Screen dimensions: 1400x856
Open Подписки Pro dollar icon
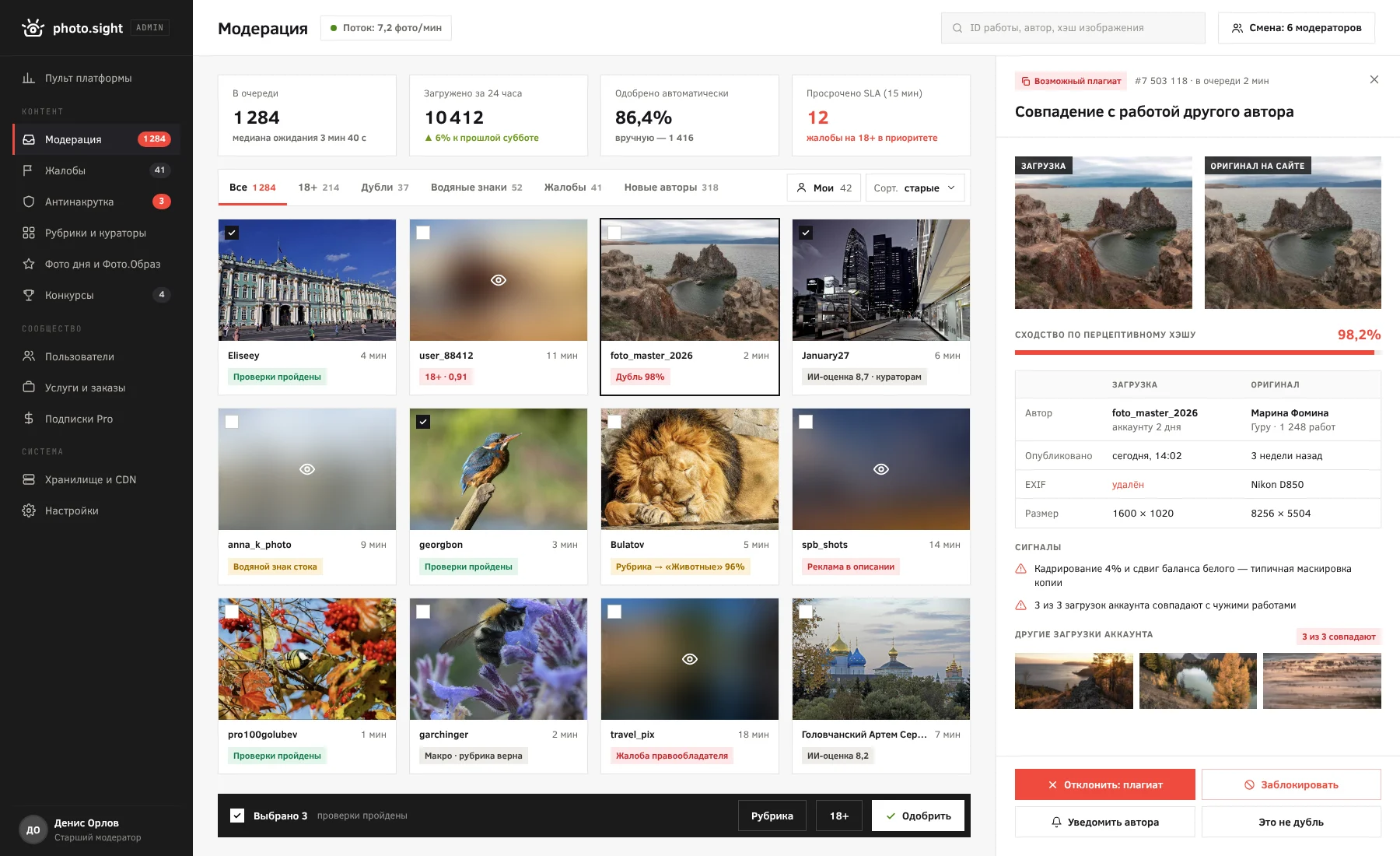click(29, 419)
